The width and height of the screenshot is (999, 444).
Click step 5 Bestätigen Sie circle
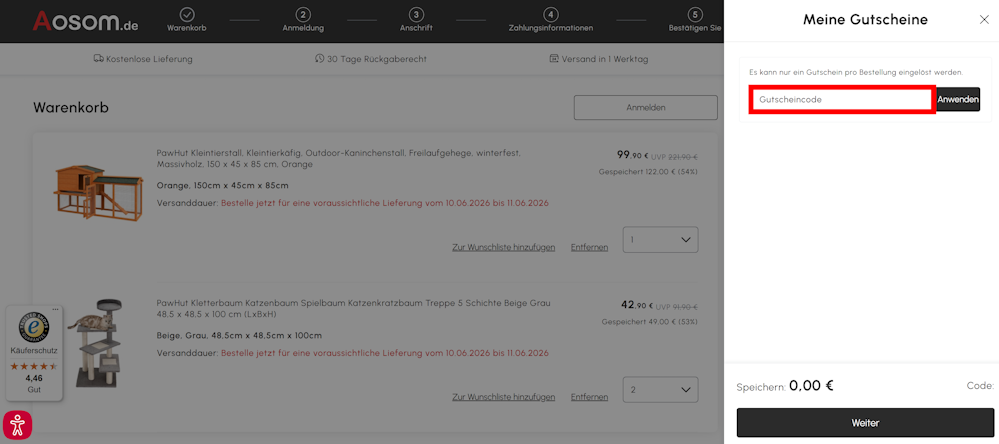pyautogui.click(x=694, y=14)
